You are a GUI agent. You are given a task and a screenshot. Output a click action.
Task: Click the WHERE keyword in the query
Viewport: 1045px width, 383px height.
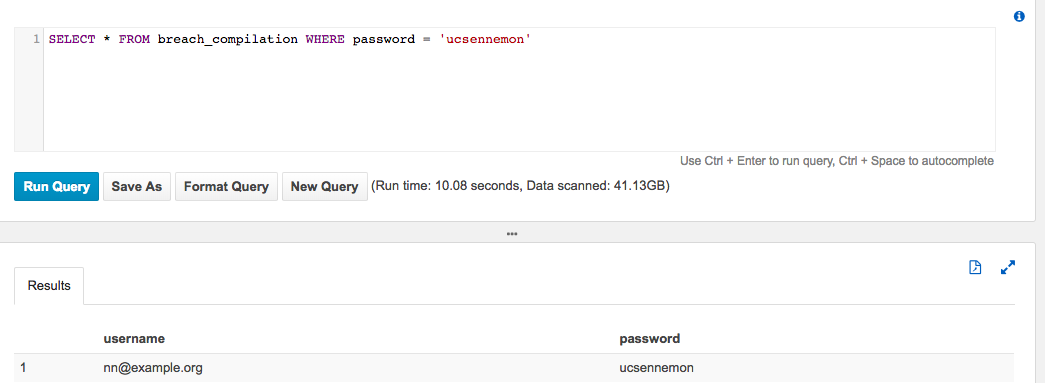tap(325, 39)
